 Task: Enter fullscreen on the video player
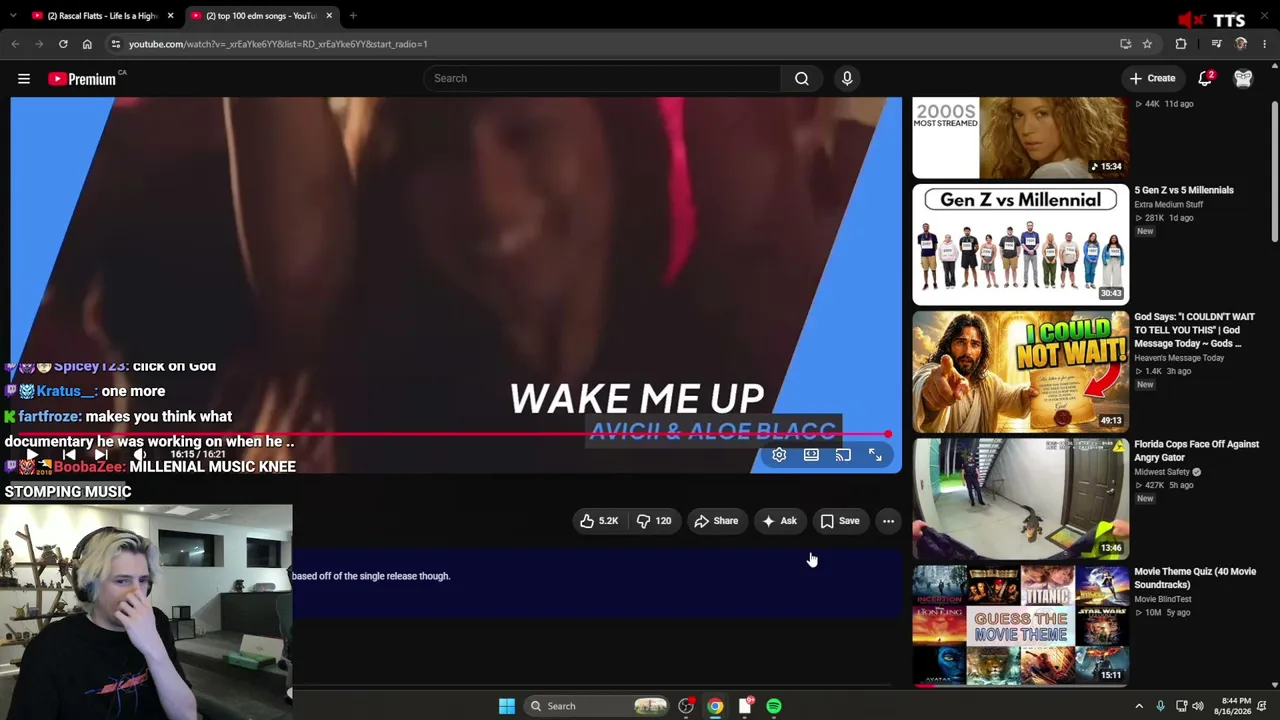pos(875,455)
